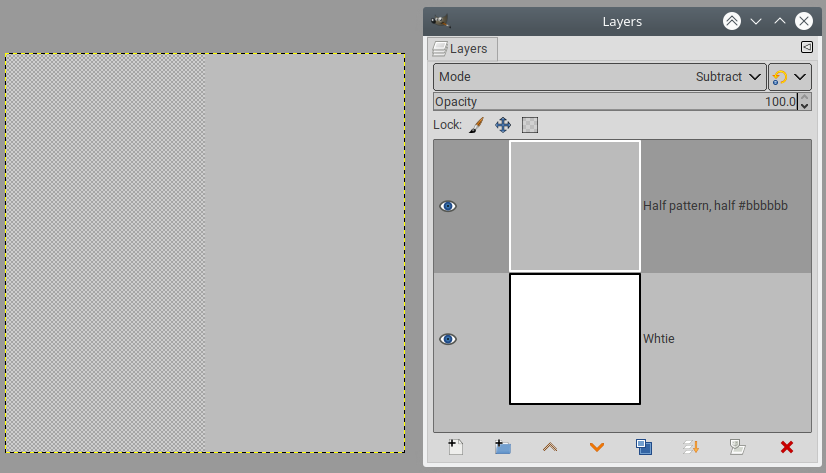Hide the 'Half pattern, half #bbbbbb' layer
Screen dimensions: 826x473
[x=448, y=206]
